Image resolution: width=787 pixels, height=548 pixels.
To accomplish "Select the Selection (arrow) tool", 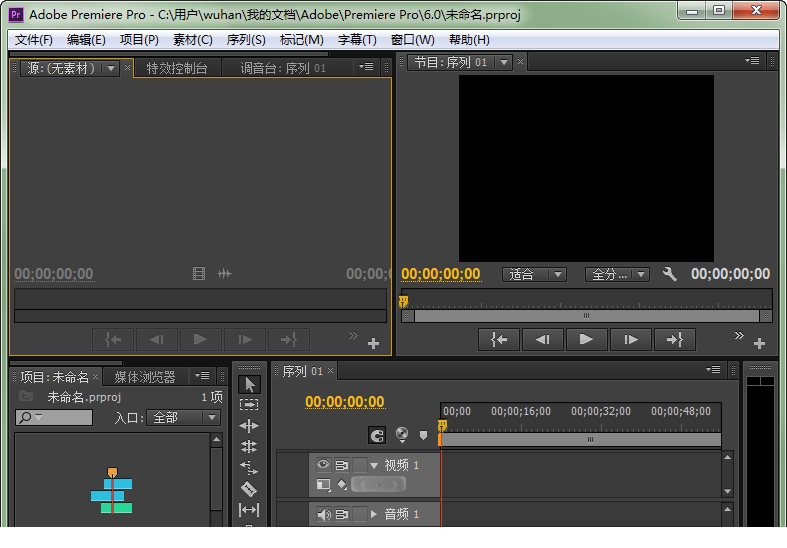I will click(249, 385).
